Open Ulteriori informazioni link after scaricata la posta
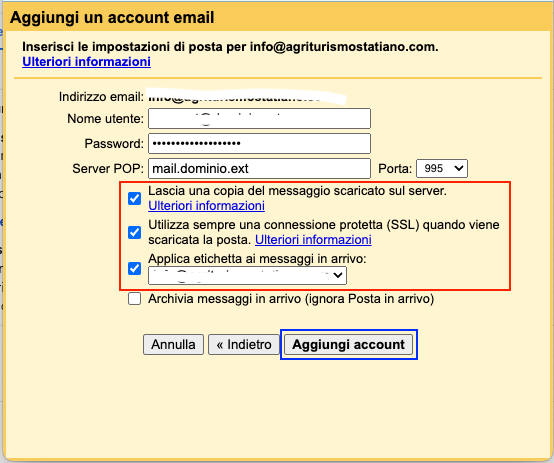This screenshot has height=463, width=554. tap(313, 240)
